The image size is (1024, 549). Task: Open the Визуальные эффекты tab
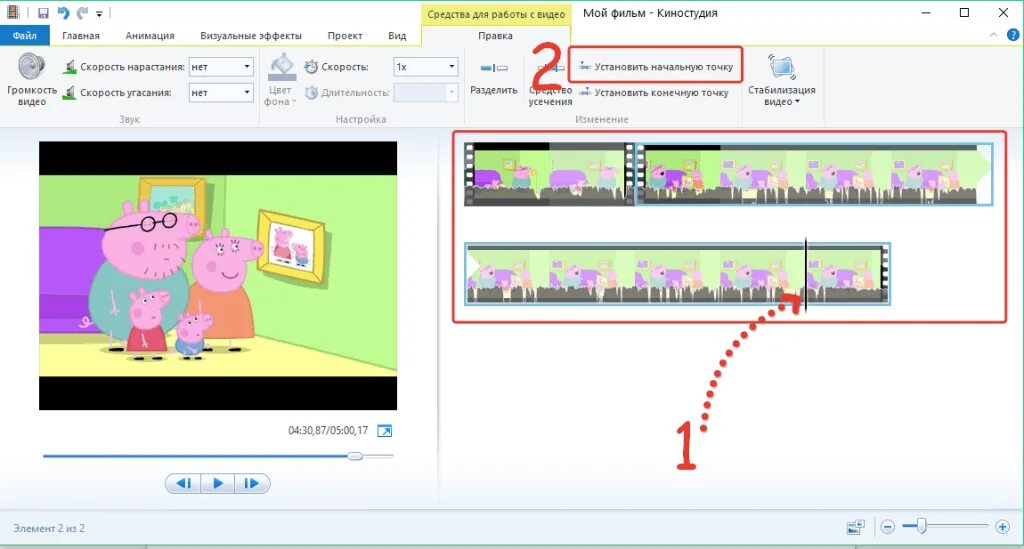[x=251, y=35]
